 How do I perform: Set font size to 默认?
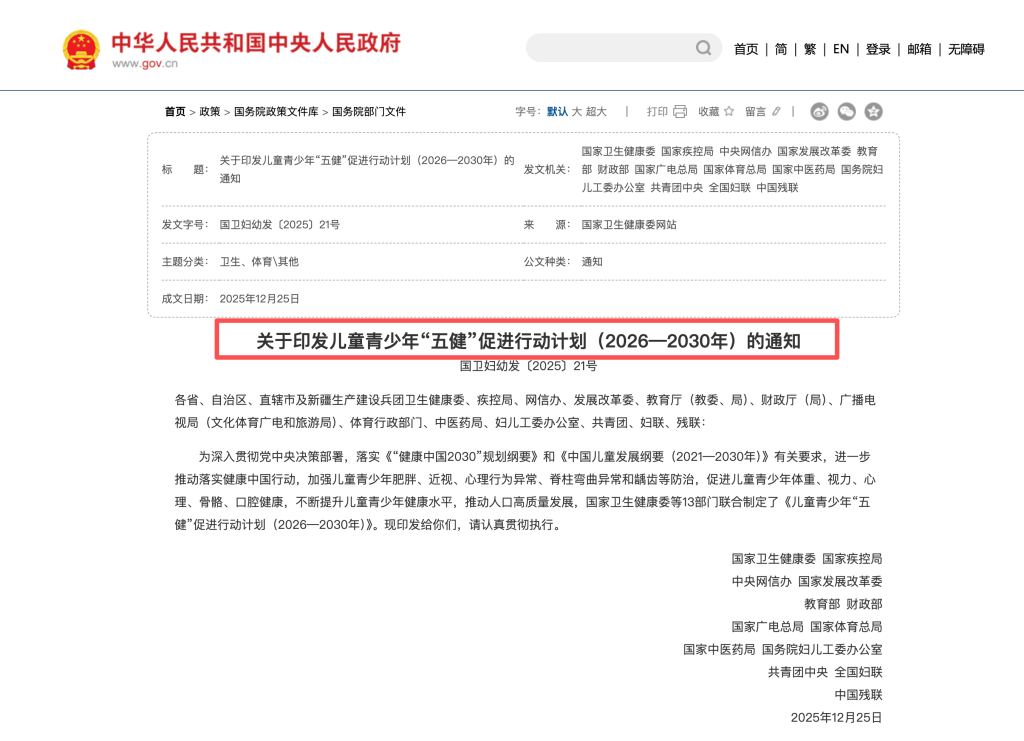(x=557, y=112)
